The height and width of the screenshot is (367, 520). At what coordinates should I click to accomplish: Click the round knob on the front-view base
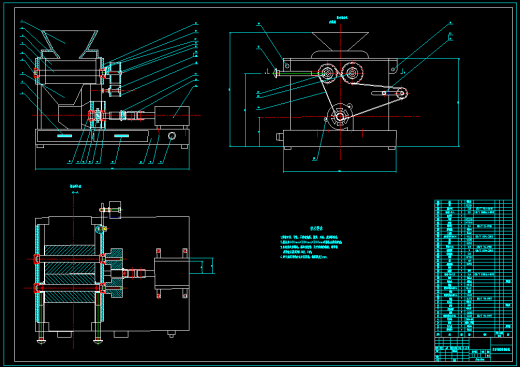click(x=172, y=136)
